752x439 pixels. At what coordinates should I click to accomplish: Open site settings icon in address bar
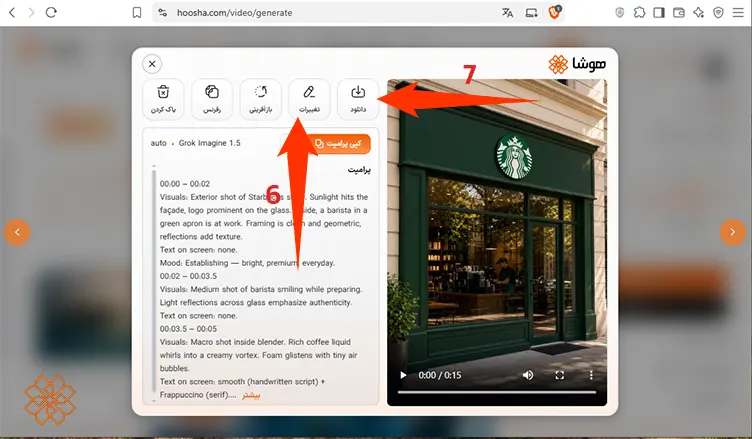(x=163, y=12)
